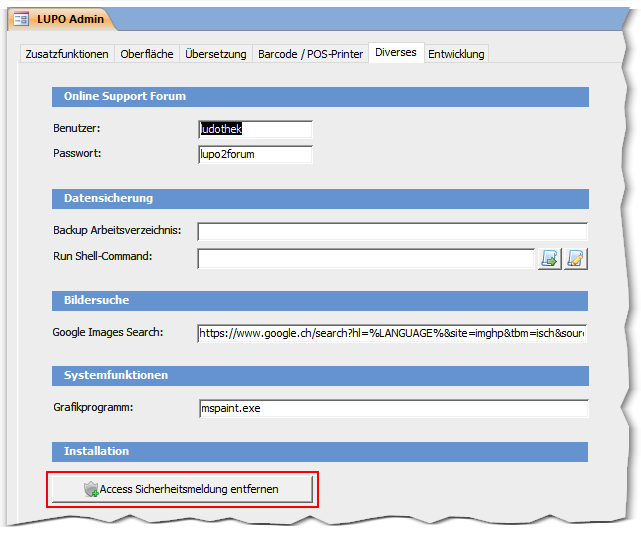Image resolution: width=641 pixels, height=536 pixels.
Task: Click the LUPO Admin window tab
Action: pyautogui.click(x=61, y=19)
